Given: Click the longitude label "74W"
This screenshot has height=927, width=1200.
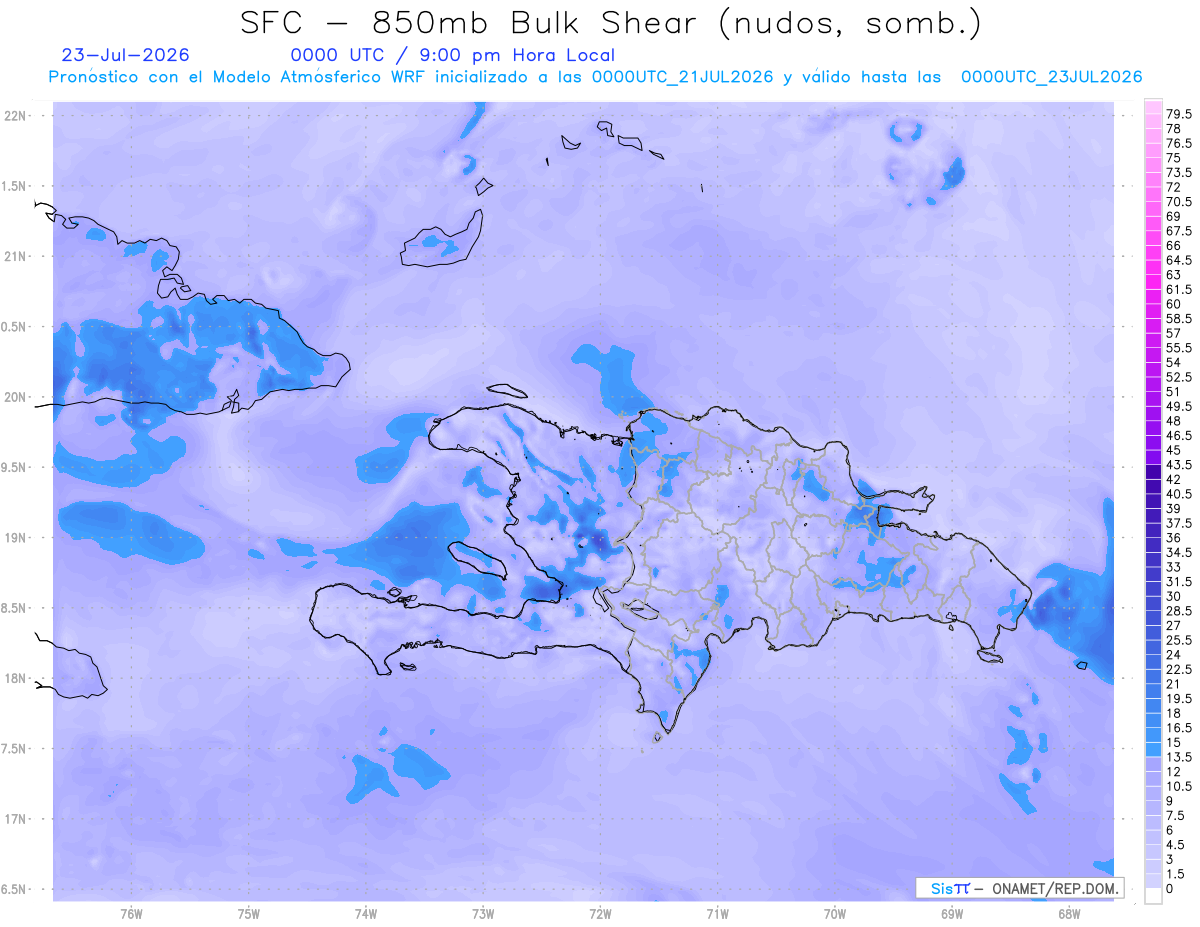Looking at the screenshot, I should pos(365,914).
